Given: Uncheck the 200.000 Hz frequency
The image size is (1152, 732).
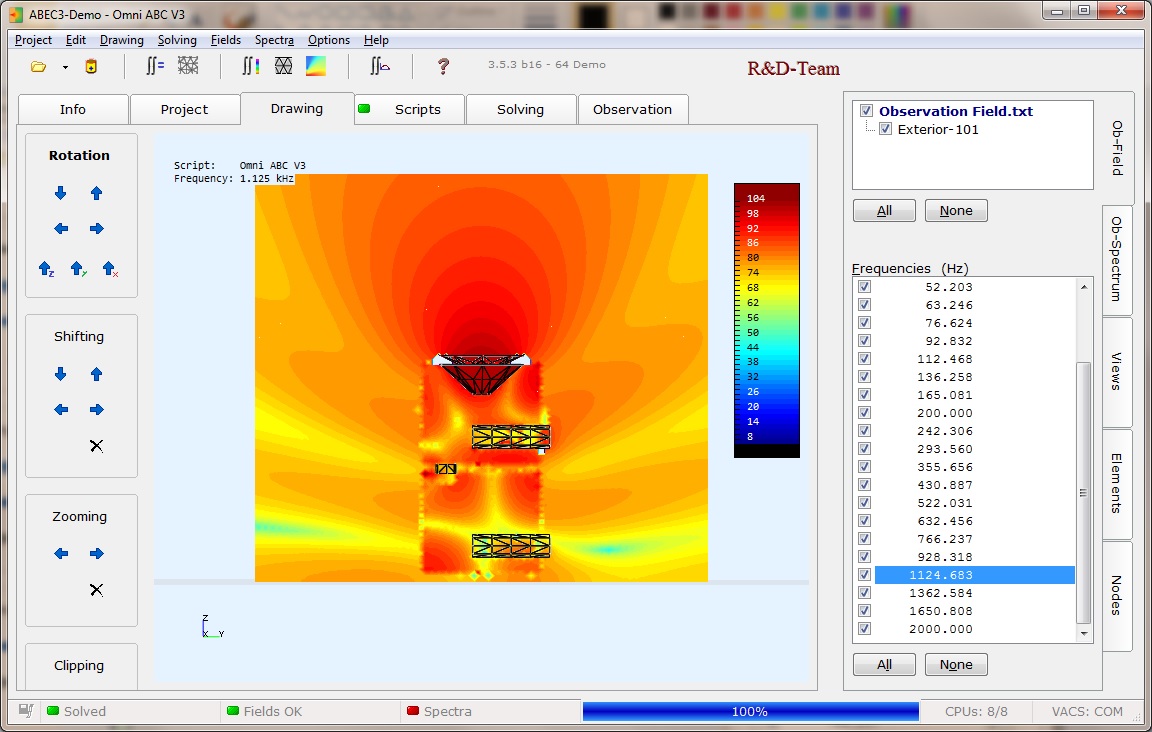Looking at the screenshot, I should pyautogui.click(x=864, y=413).
